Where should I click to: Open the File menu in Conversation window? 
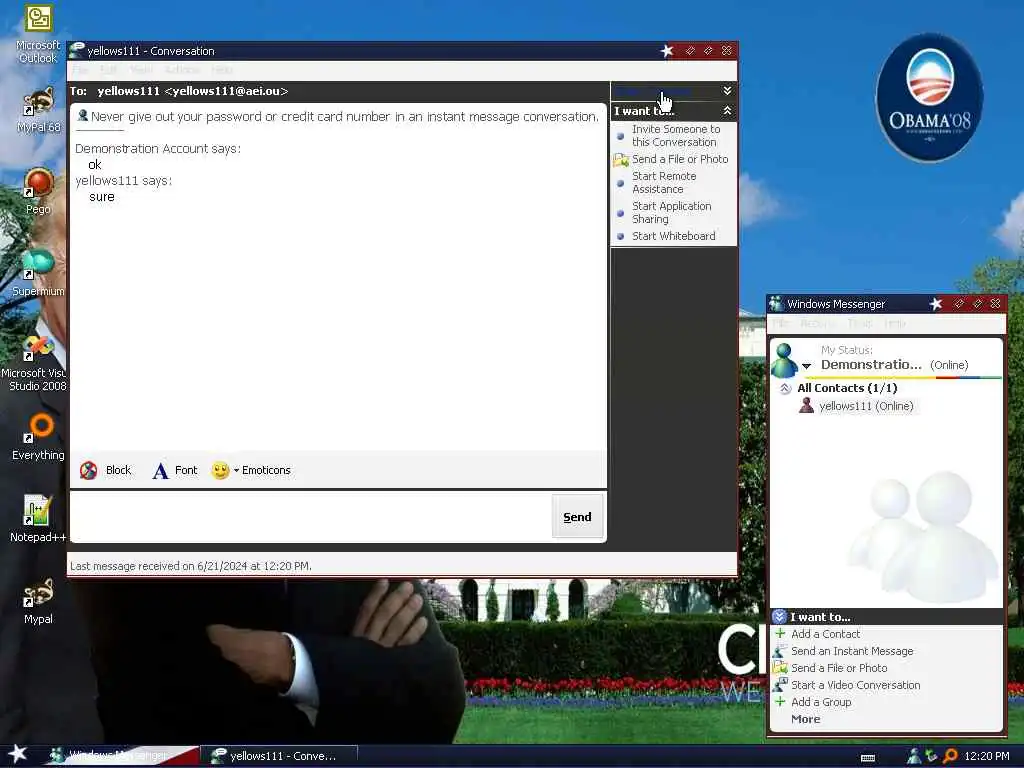tap(80, 70)
